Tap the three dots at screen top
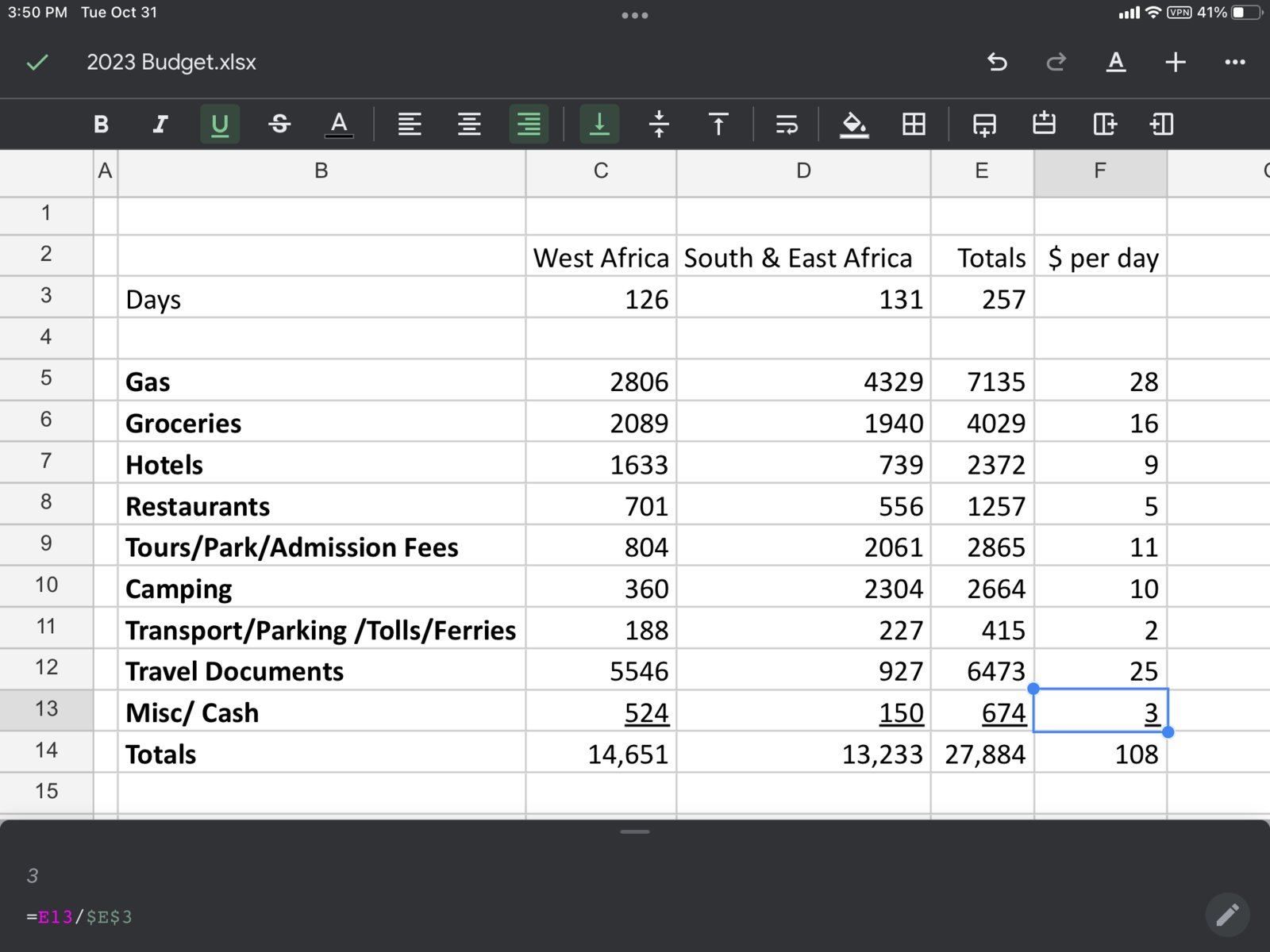Viewport: 1270px width, 952px height. tap(635, 15)
